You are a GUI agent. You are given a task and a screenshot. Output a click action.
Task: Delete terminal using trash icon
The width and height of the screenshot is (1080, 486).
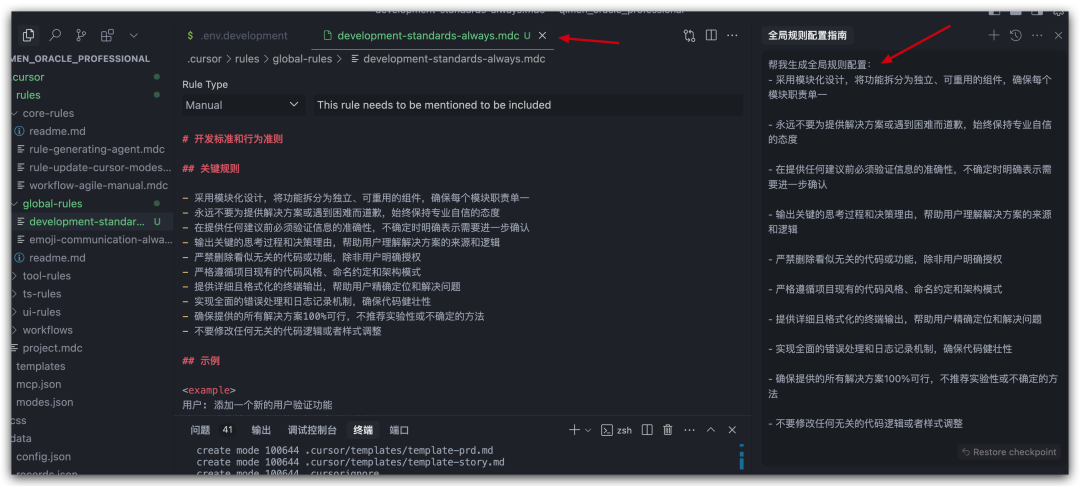click(667, 430)
